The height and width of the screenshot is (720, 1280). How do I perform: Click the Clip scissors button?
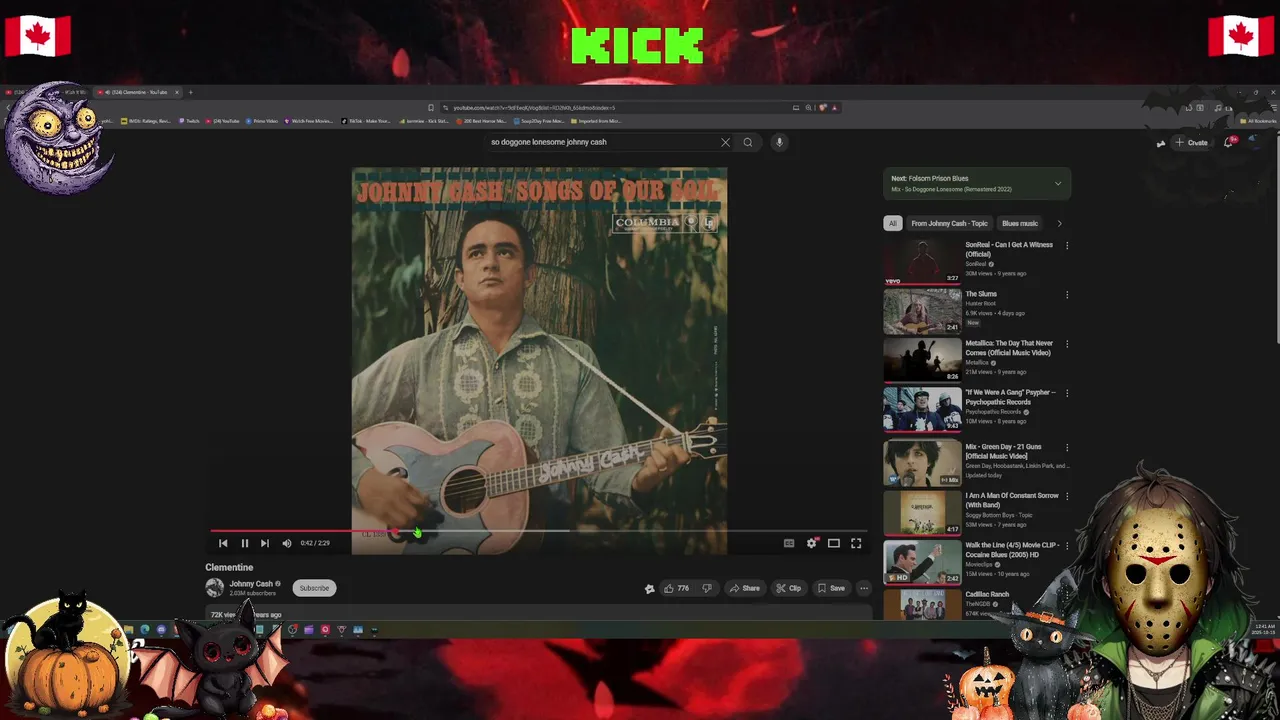tap(789, 588)
